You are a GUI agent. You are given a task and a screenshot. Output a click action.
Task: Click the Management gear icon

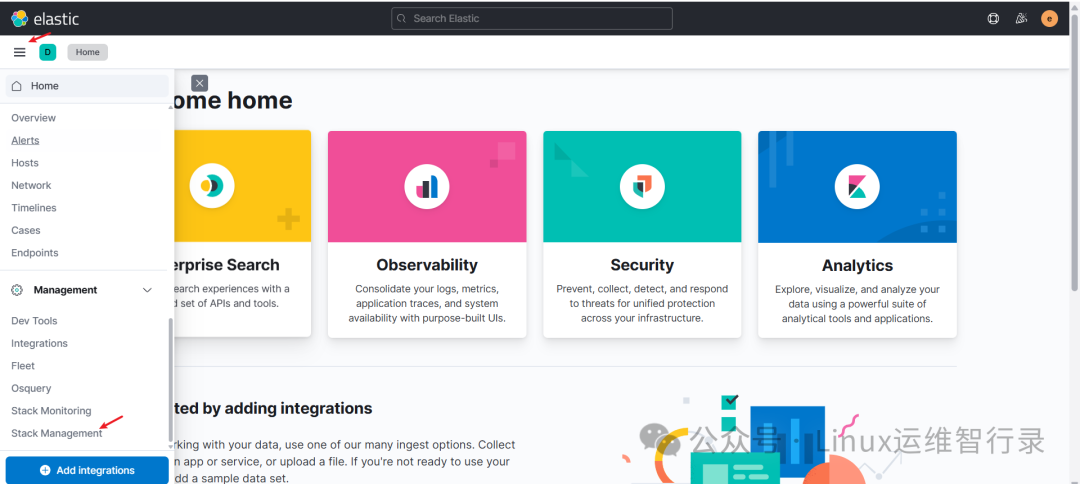click(17, 290)
